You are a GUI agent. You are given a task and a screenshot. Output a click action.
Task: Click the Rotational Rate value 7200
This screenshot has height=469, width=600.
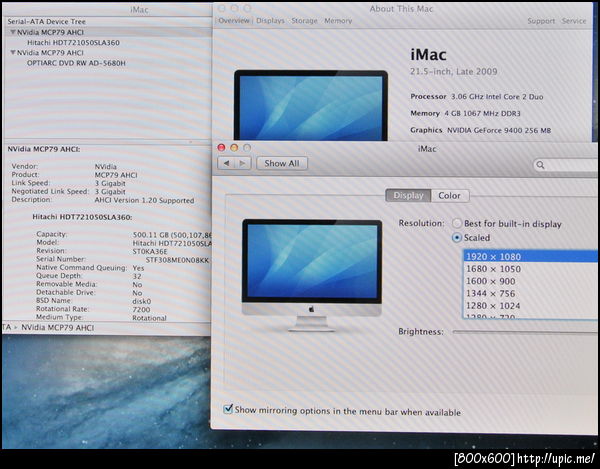(x=141, y=309)
